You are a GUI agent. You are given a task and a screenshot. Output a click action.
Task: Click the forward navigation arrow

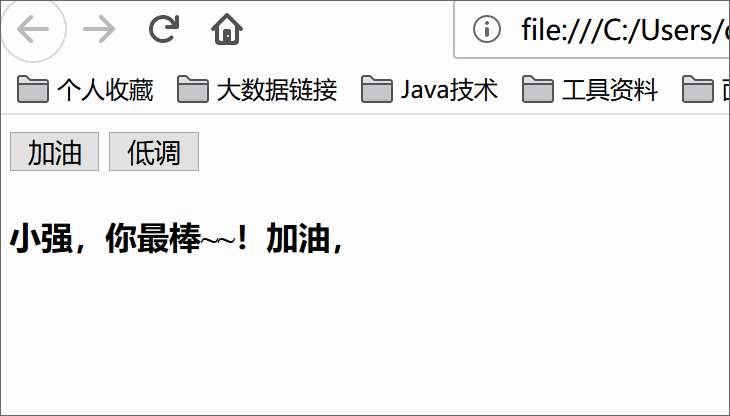pyautogui.click(x=99, y=29)
